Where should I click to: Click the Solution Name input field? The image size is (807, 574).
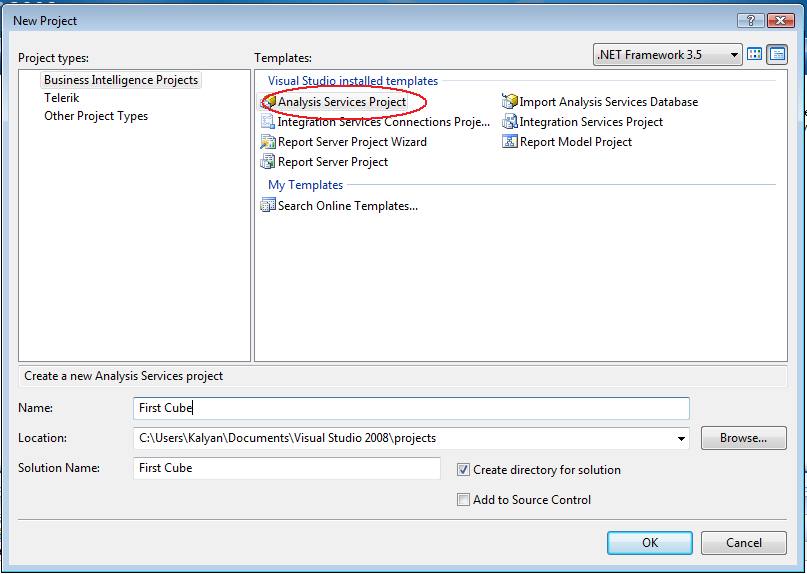point(287,468)
